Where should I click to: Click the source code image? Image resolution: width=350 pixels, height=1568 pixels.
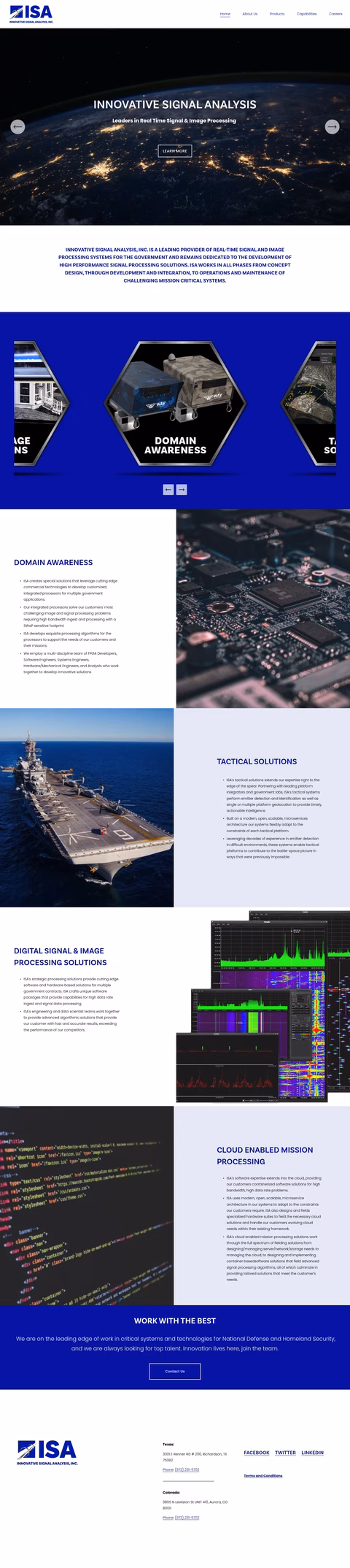[x=87, y=1205]
